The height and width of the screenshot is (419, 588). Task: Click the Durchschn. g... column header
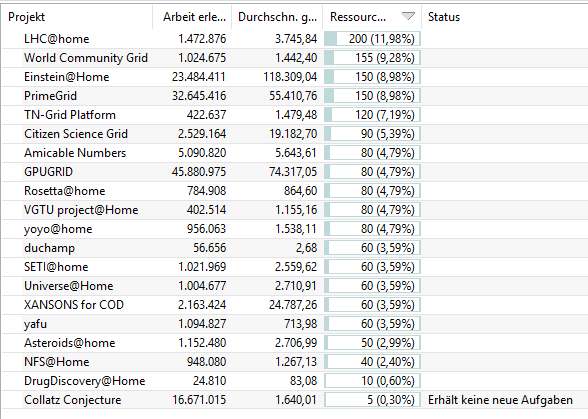tap(278, 17)
